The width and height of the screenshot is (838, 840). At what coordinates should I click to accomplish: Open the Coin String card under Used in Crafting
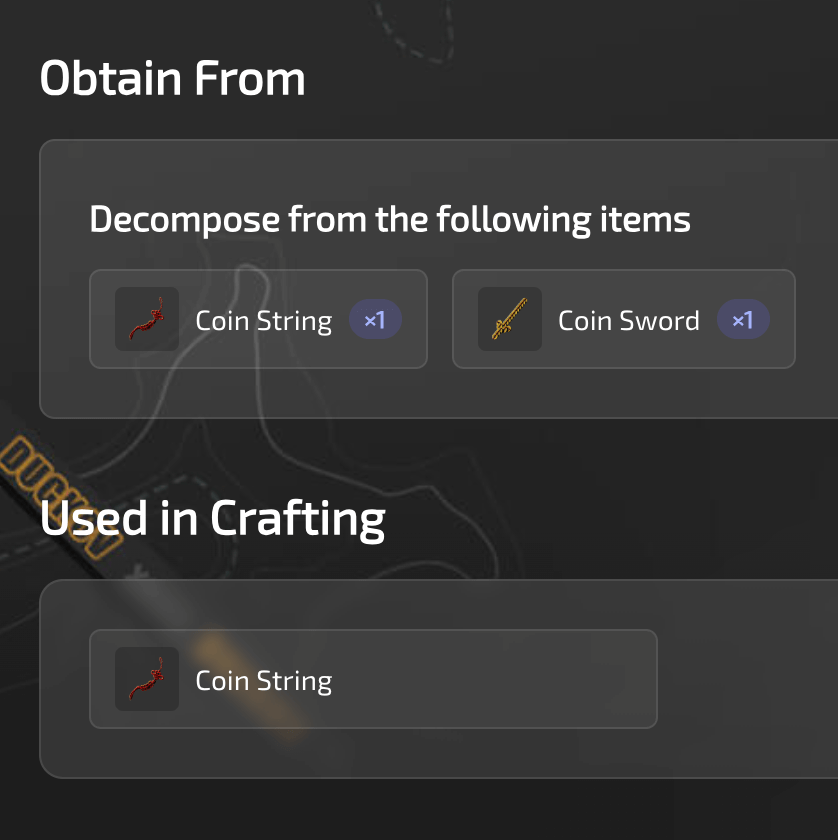point(374,679)
